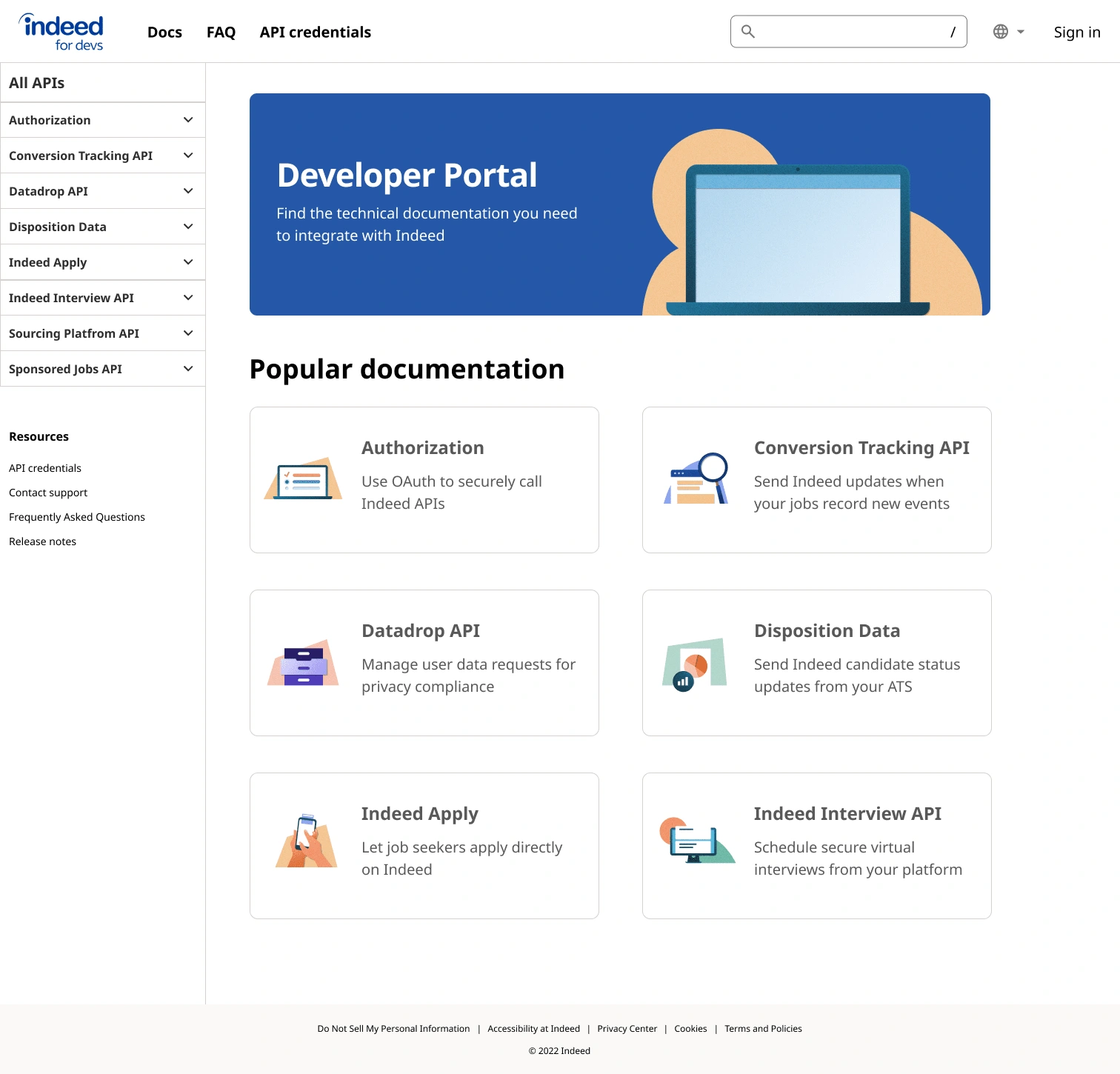This screenshot has width=1120, height=1074.
Task: Open Frequently Asked Questions link
Action: pyautogui.click(x=77, y=517)
